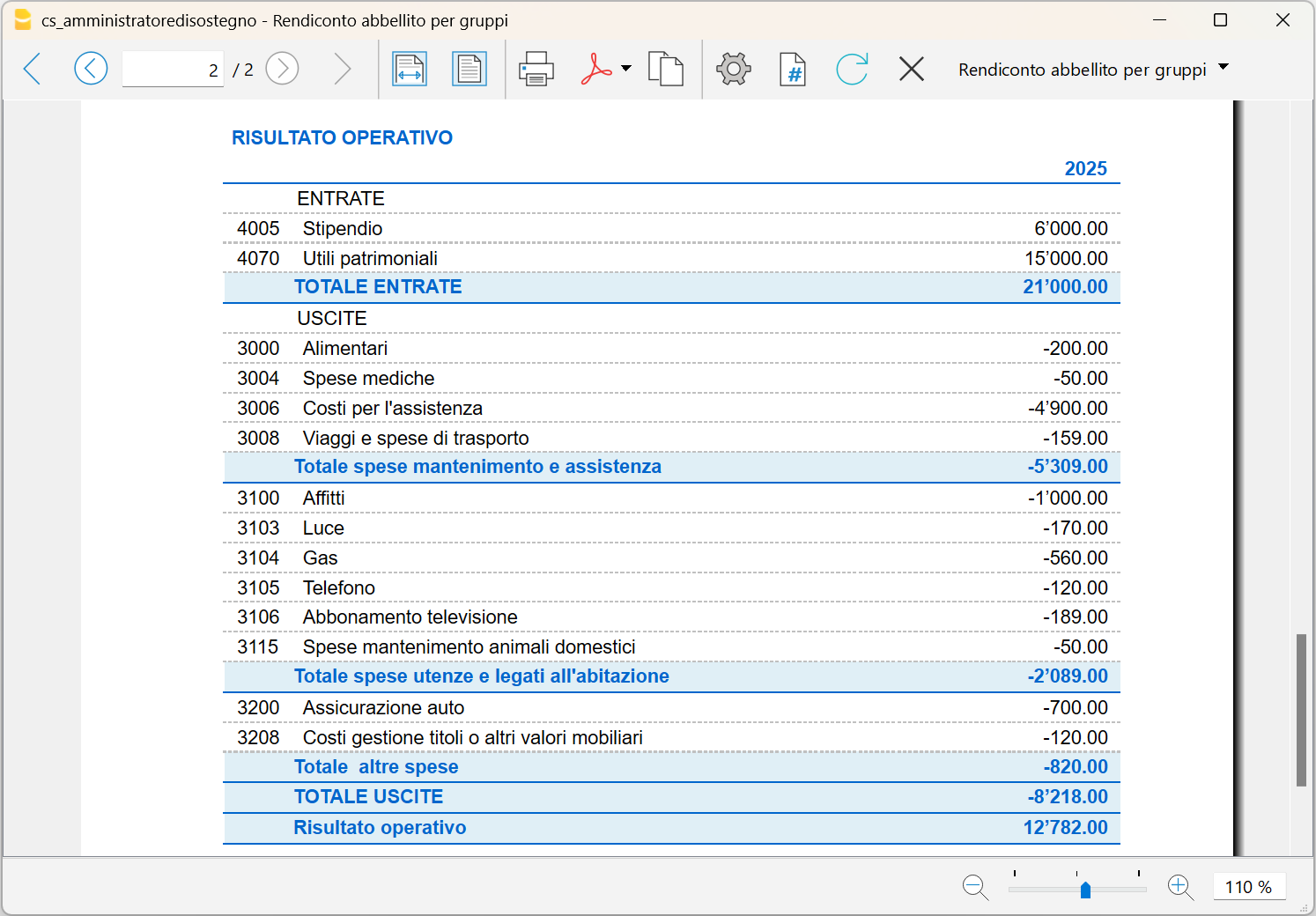The image size is (1316, 916).
Task: Go to first page arrow
Action: point(33,69)
